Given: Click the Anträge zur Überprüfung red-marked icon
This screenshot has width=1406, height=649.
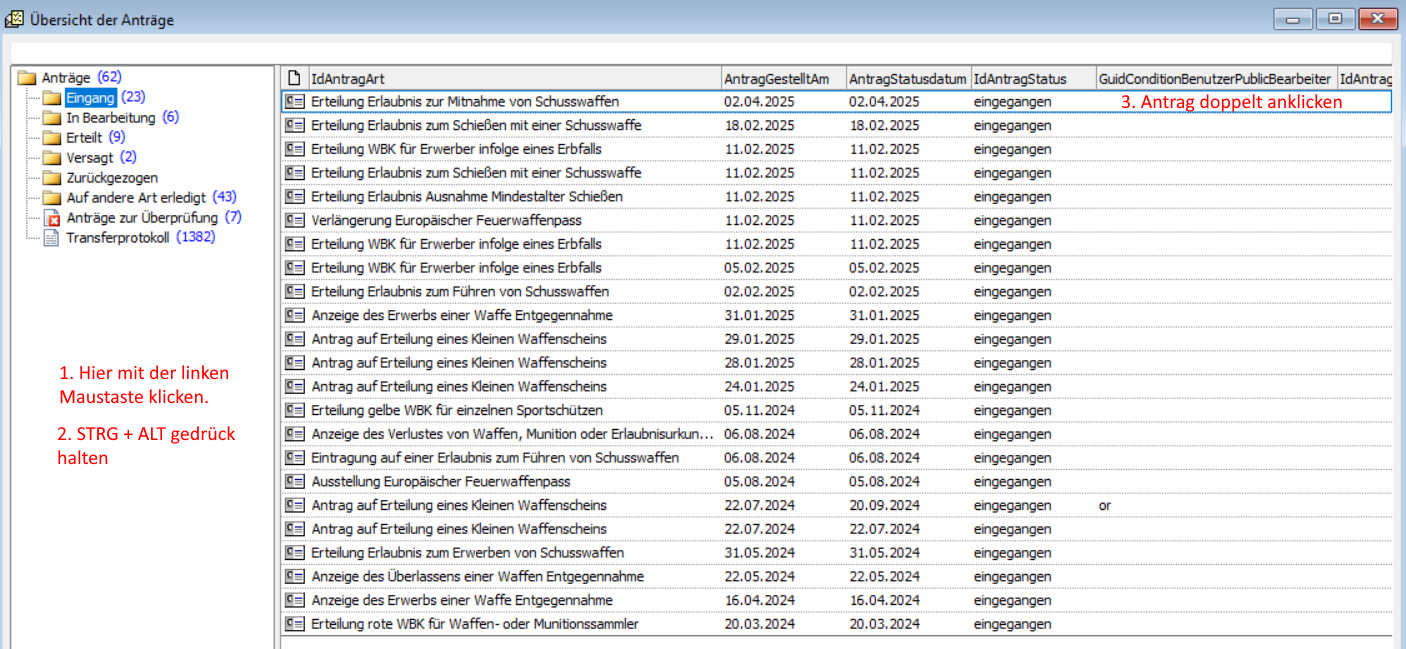Looking at the screenshot, I should 52,218.
